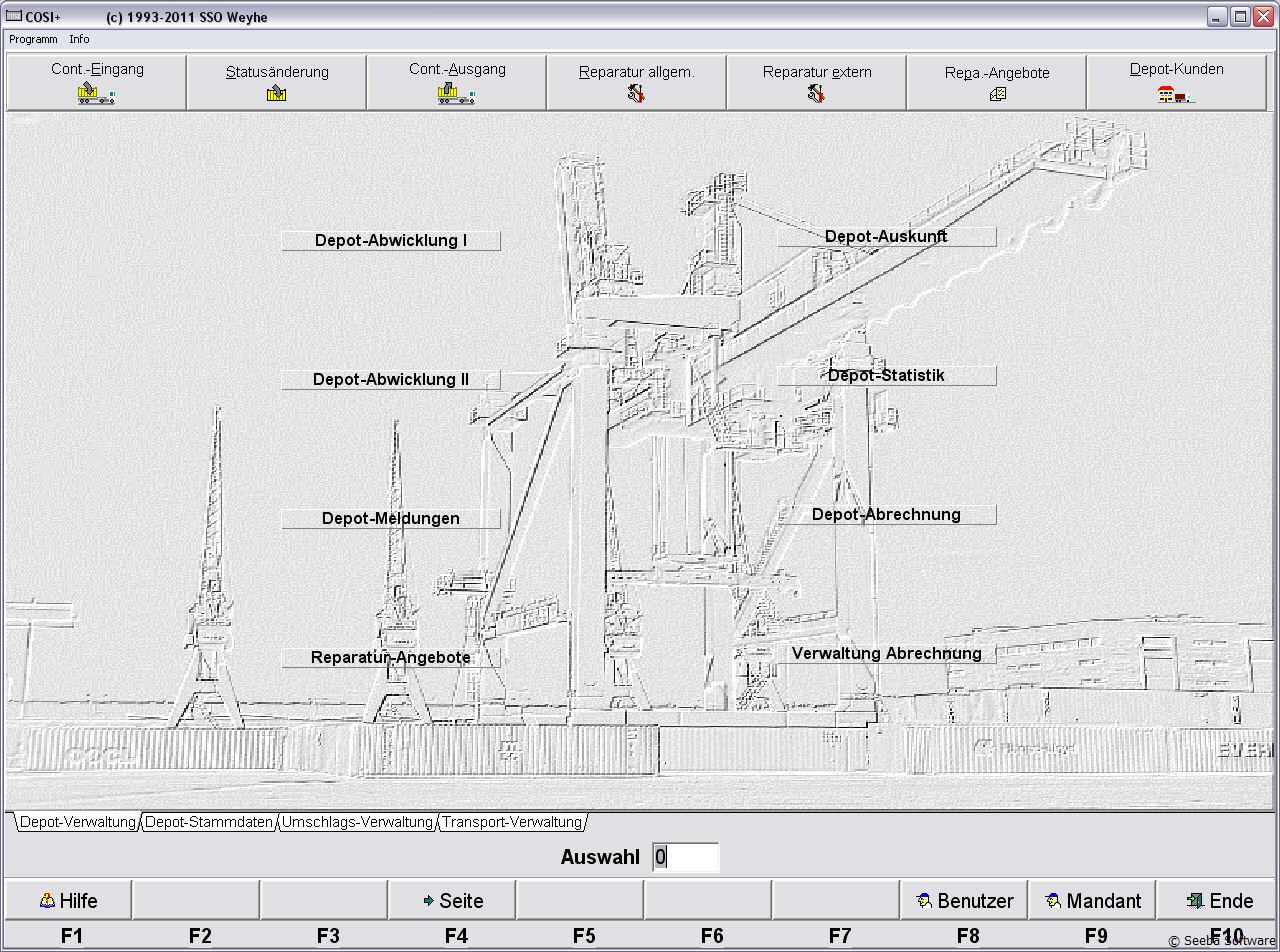The height and width of the screenshot is (952, 1280).
Task: Click the Statusänderung toolbar icon
Action: click(277, 94)
